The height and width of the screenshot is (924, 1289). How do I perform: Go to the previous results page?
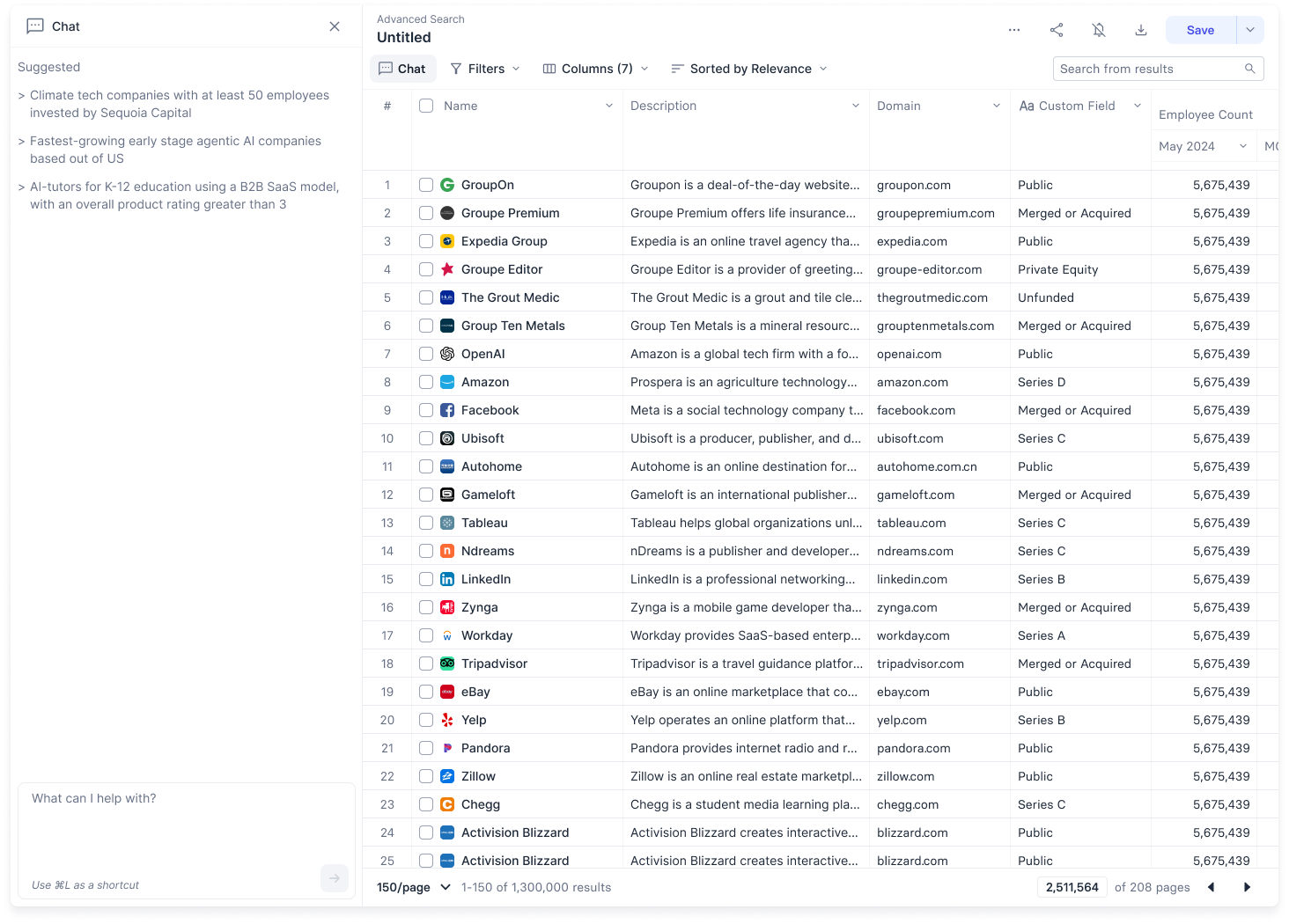1212,887
